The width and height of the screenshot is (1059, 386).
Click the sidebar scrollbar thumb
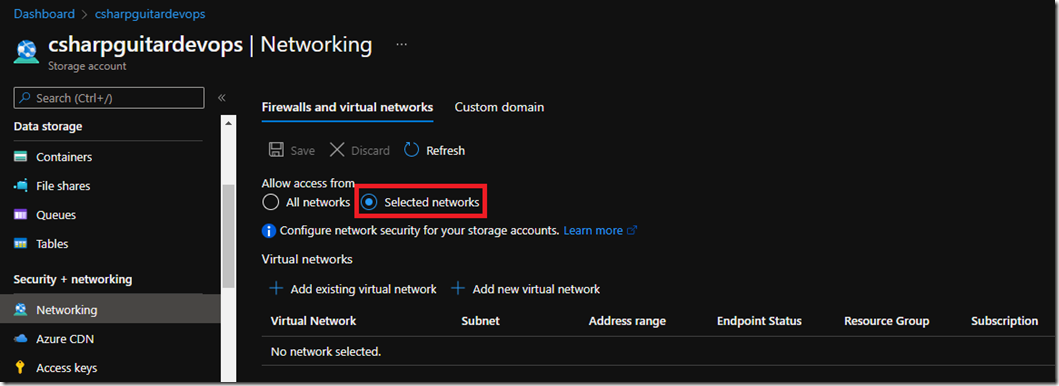click(228, 236)
